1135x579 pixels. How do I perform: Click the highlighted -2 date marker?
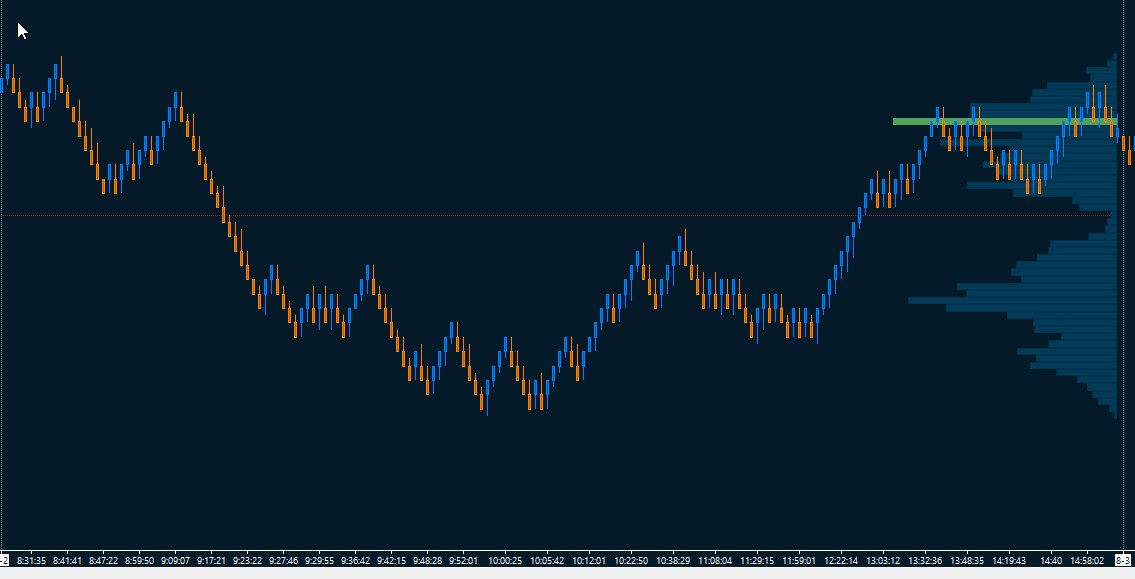point(4,560)
